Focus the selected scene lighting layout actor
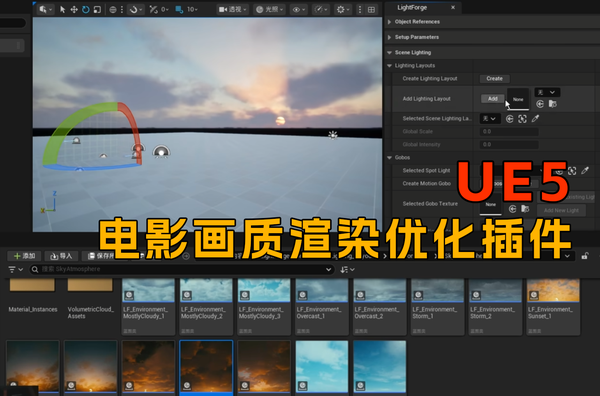The height and width of the screenshot is (396, 600). click(x=522, y=119)
